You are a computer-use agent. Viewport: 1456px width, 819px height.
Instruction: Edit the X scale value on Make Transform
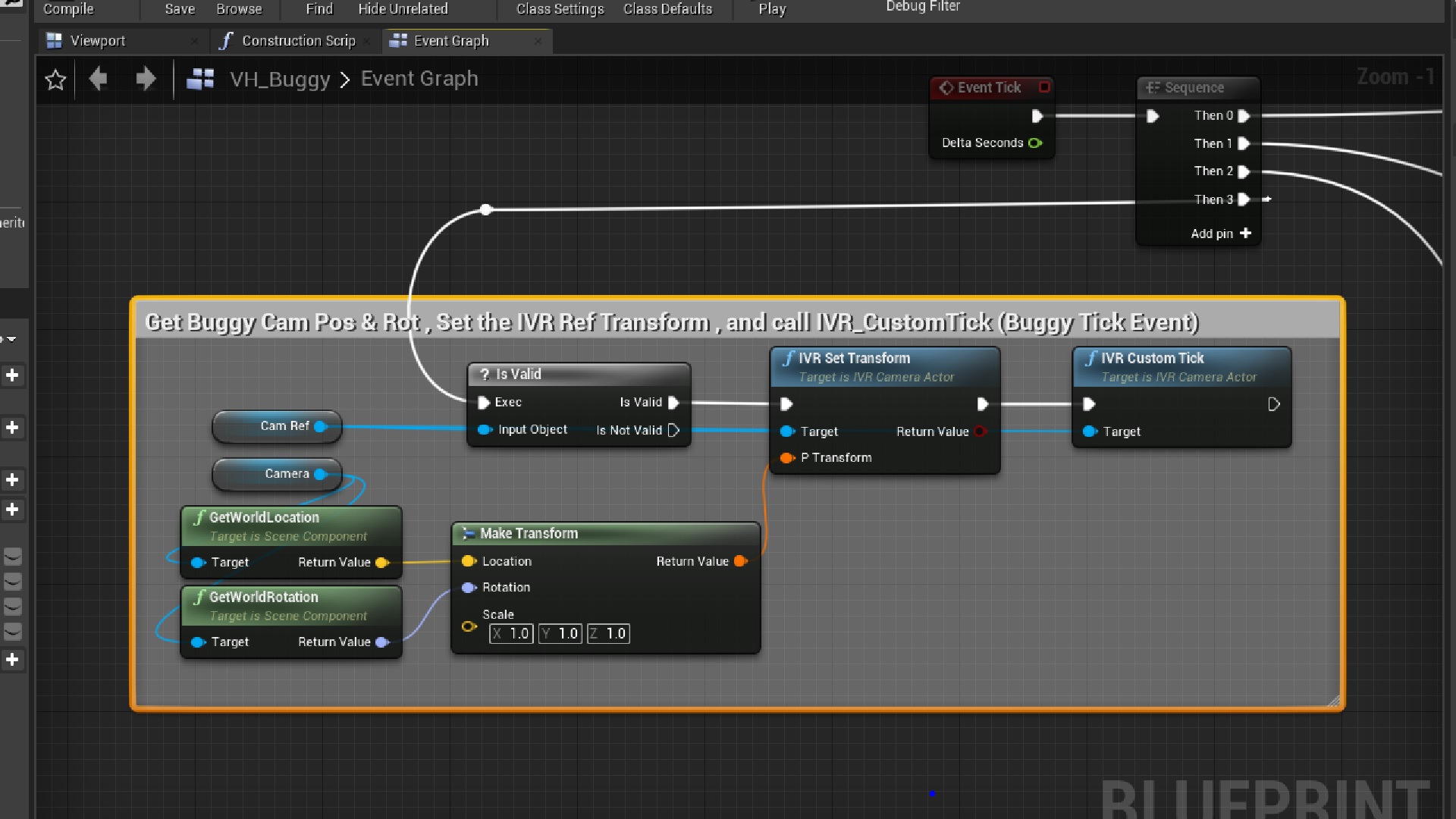point(511,633)
